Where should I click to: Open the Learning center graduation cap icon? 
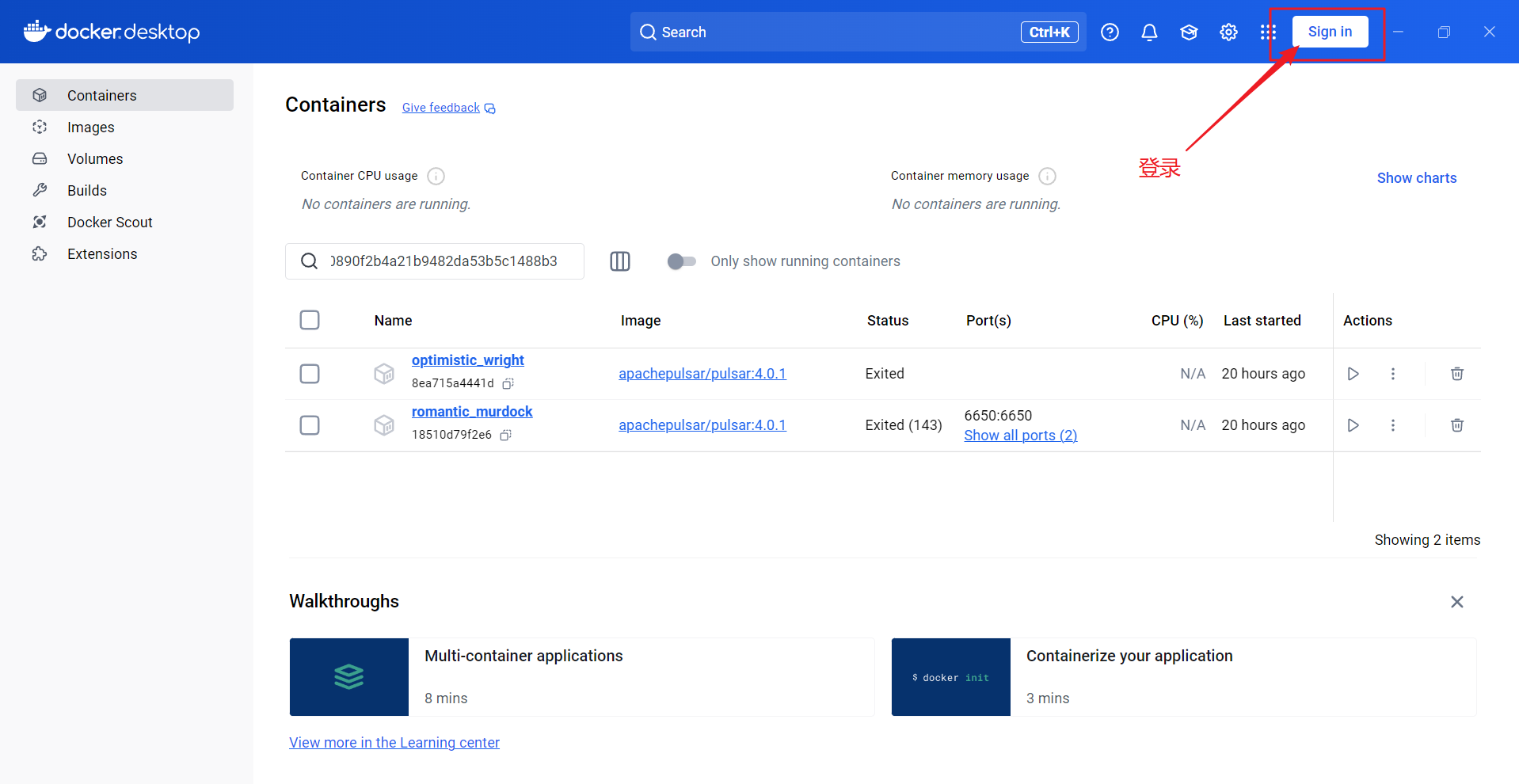point(1189,32)
